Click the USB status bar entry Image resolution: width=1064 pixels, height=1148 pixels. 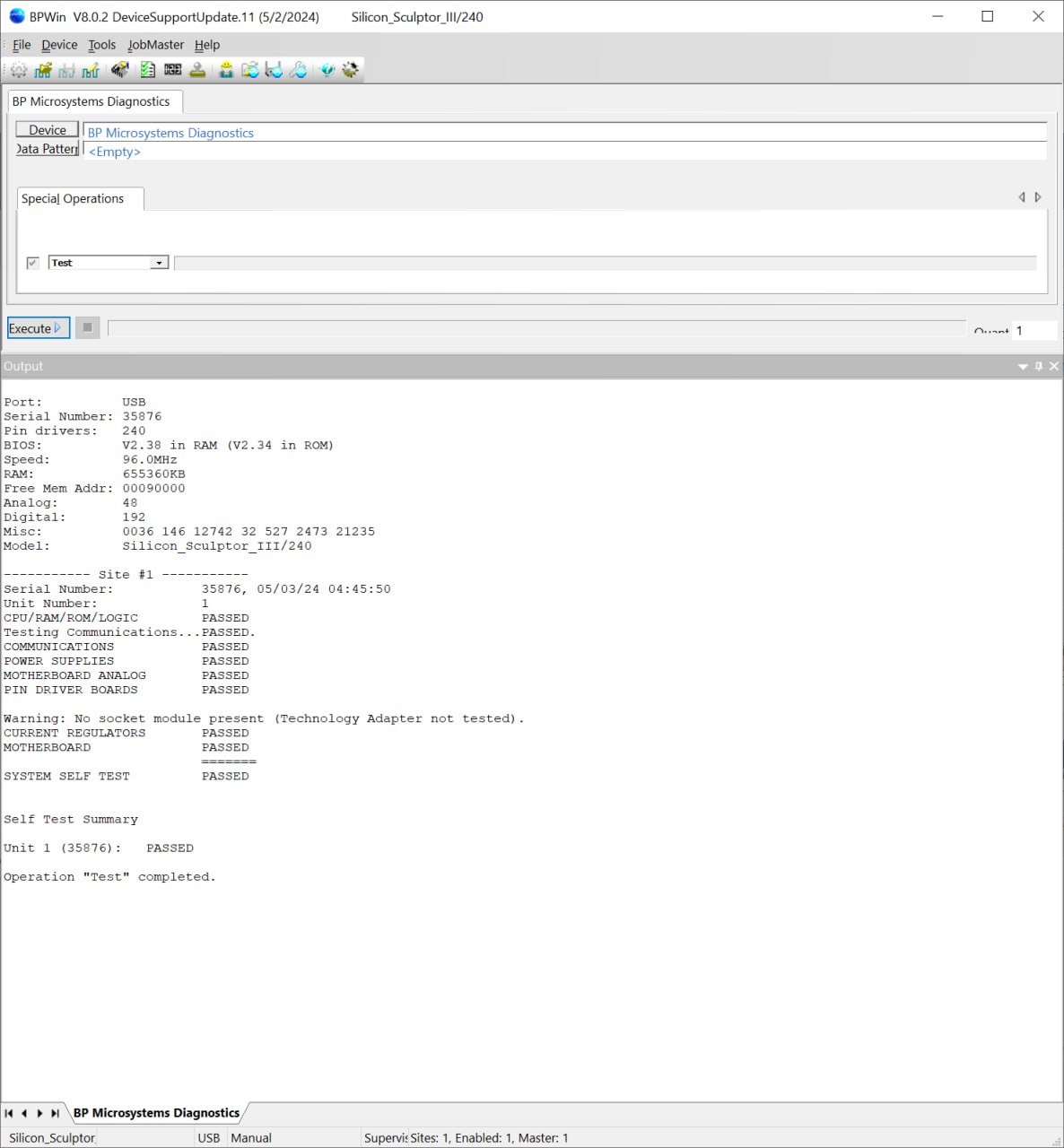click(x=209, y=1137)
